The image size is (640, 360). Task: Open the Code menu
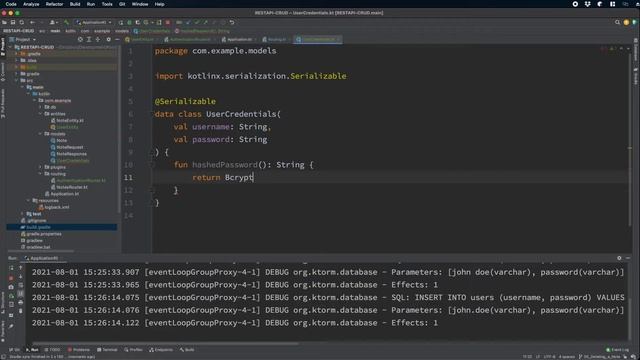[x=11, y=4]
